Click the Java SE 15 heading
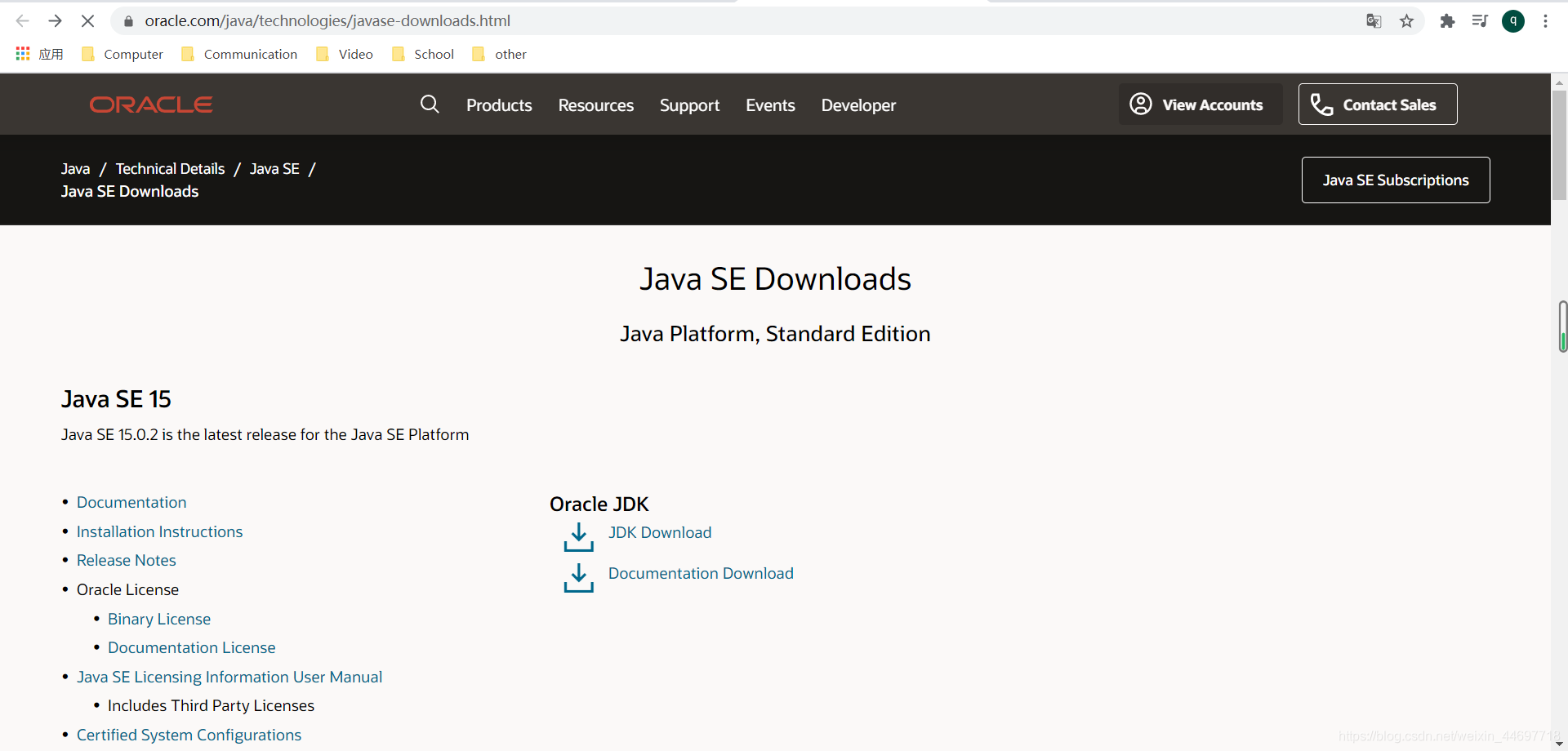The height and width of the screenshot is (751, 1568). (x=116, y=399)
